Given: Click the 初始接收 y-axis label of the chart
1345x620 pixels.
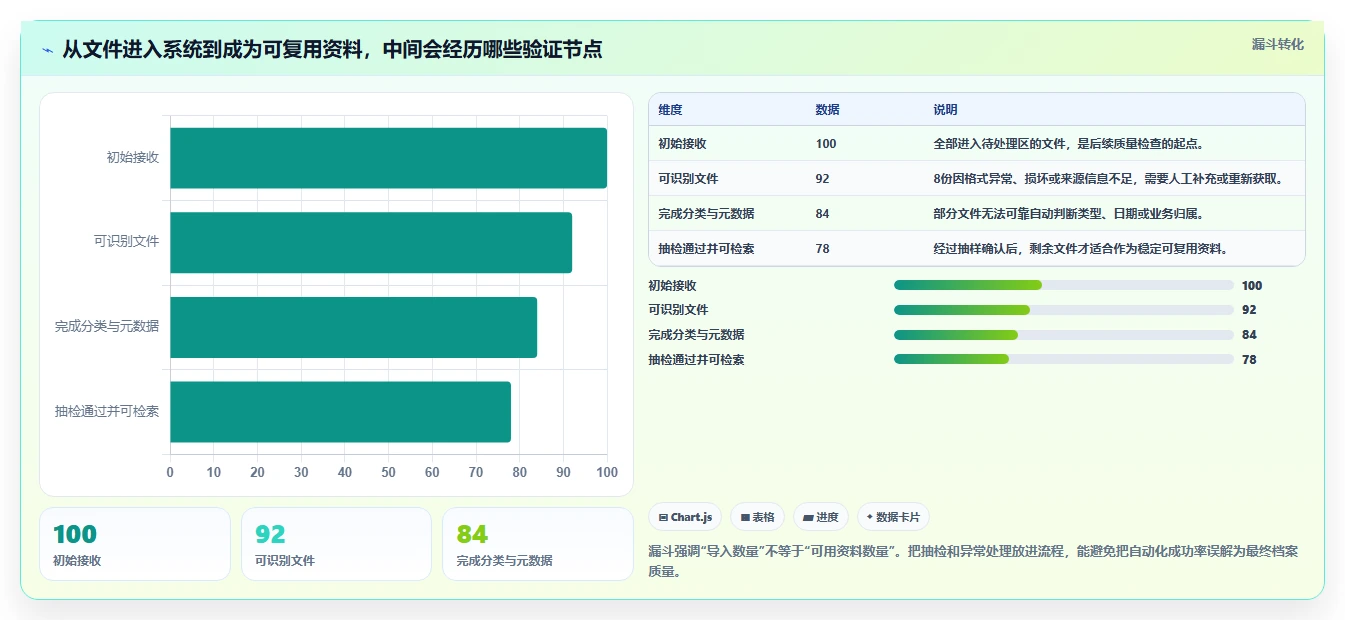Looking at the screenshot, I should 133,158.
